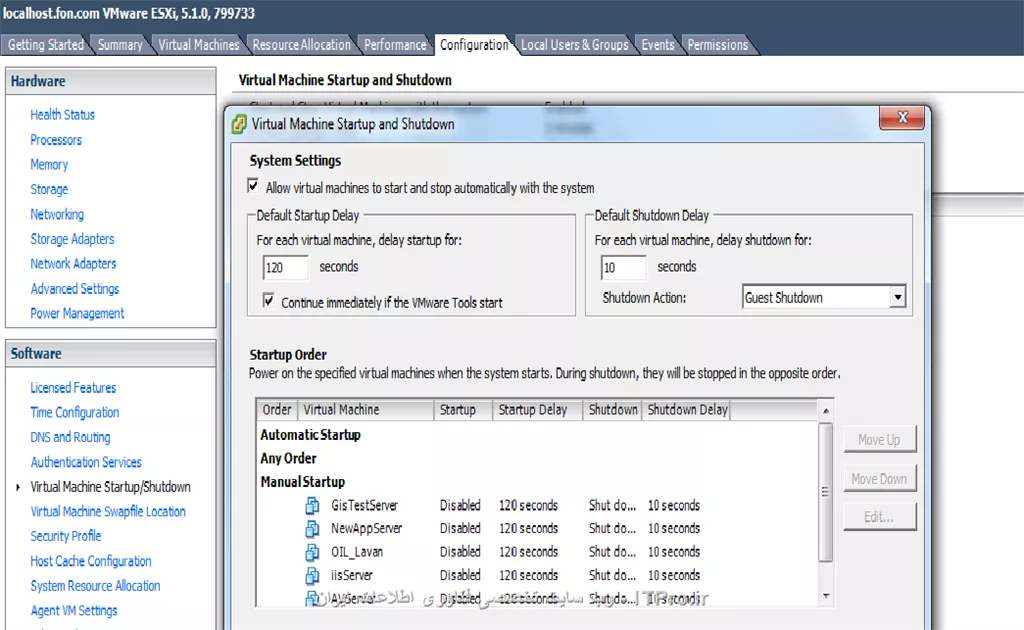Viewport: 1024px width, 630px height.
Task: Open Licensed Features link
Action: (x=73, y=388)
